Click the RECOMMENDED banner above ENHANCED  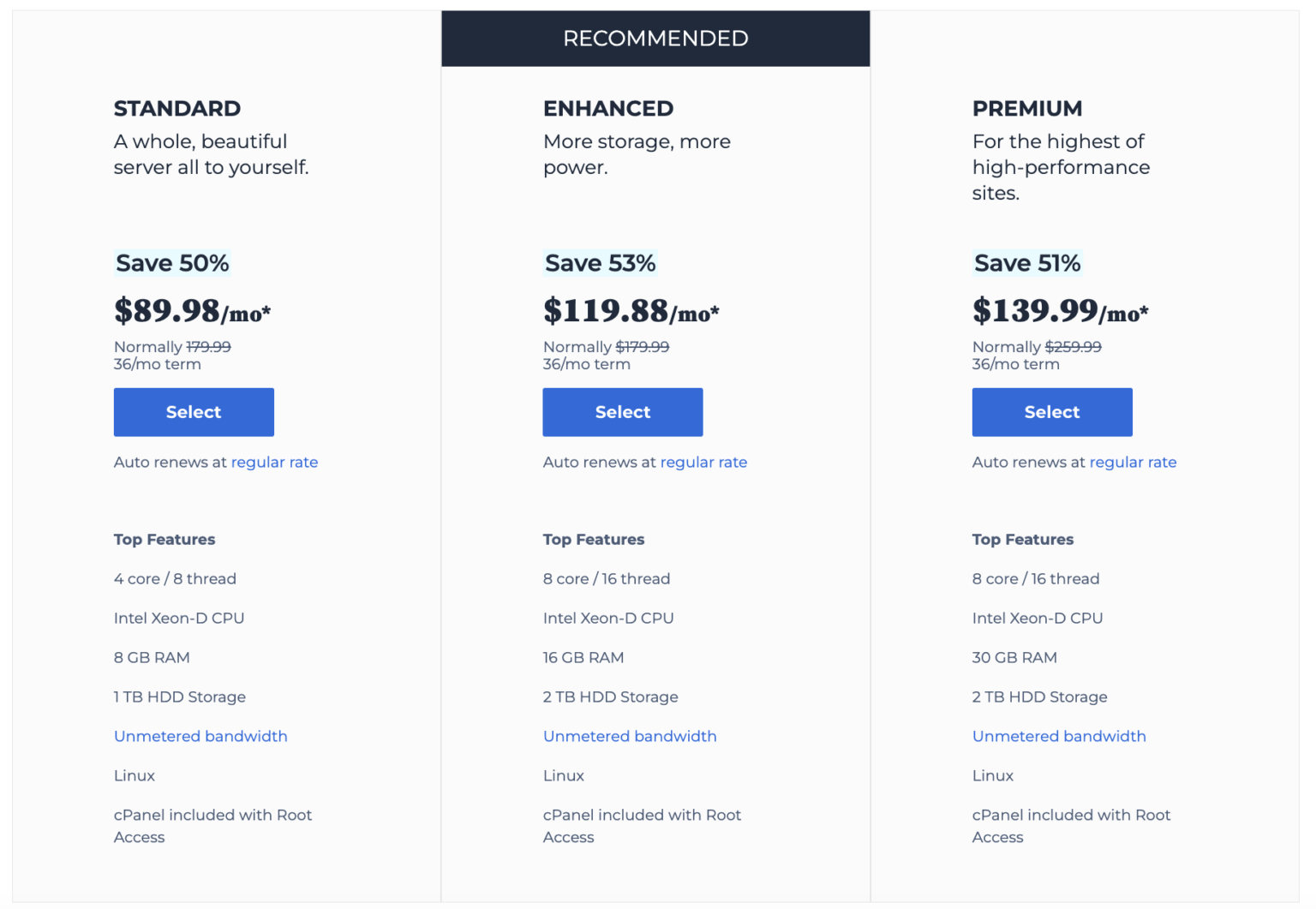tap(655, 38)
